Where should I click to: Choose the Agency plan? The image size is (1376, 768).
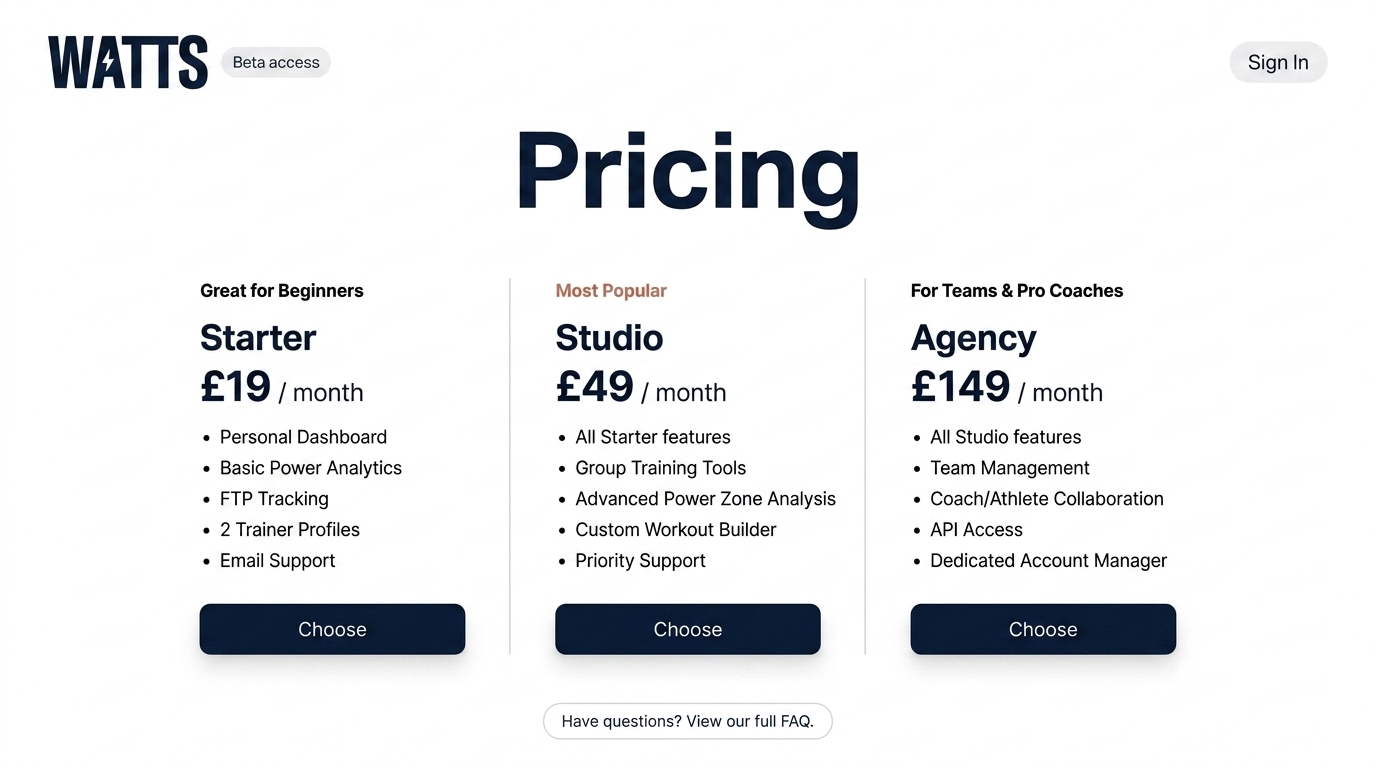point(1042,629)
